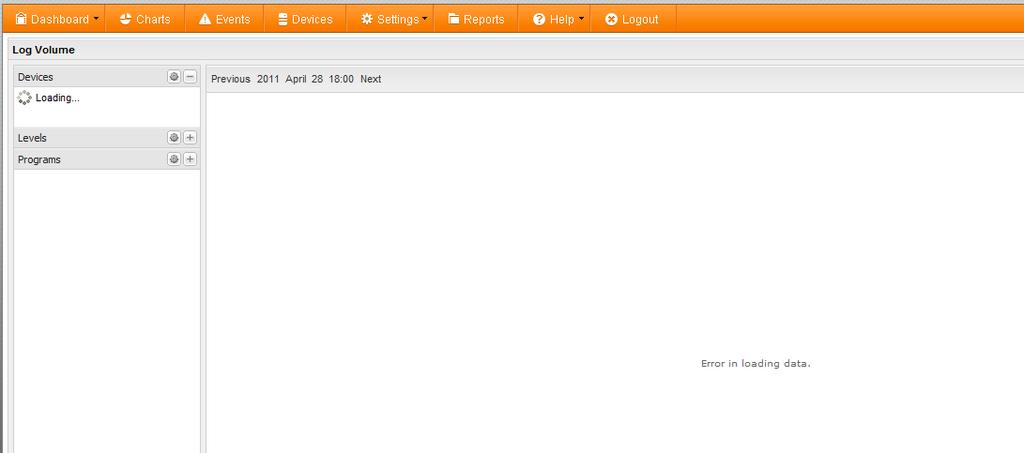Select the day 28 in date navigator
The height and width of the screenshot is (453, 1024).
coord(317,79)
